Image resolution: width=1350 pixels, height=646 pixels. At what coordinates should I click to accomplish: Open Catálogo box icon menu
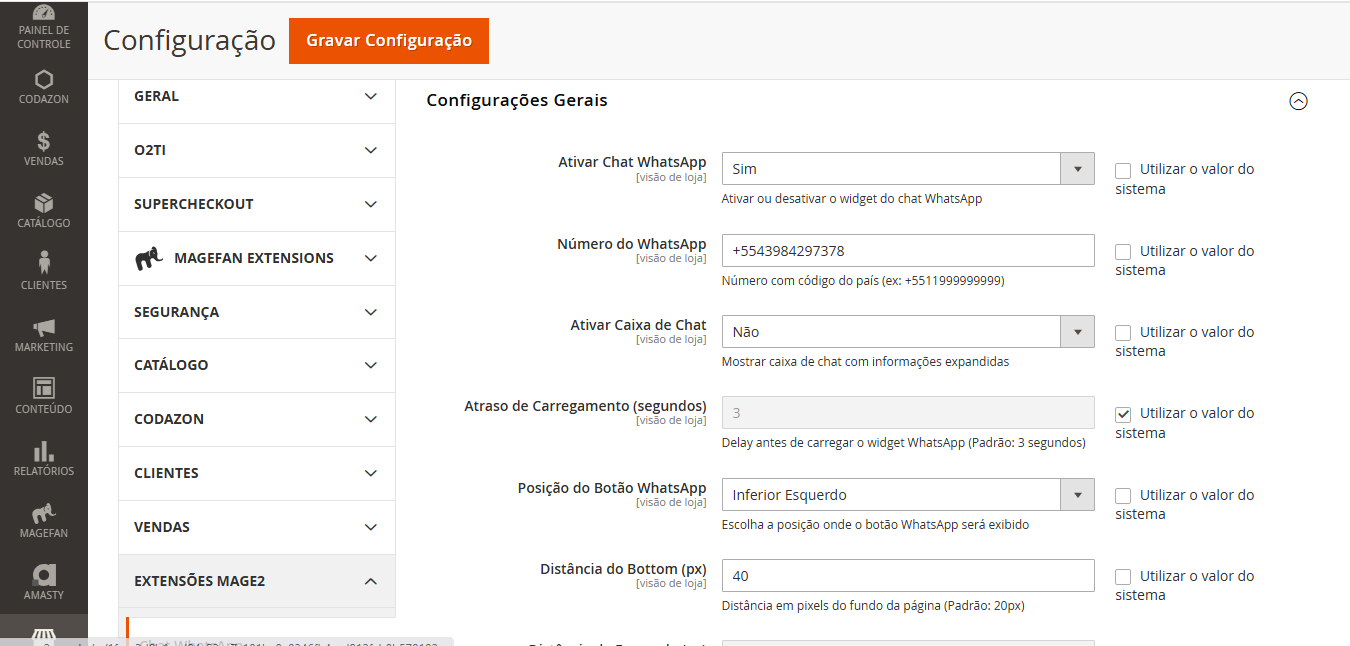coord(44,211)
